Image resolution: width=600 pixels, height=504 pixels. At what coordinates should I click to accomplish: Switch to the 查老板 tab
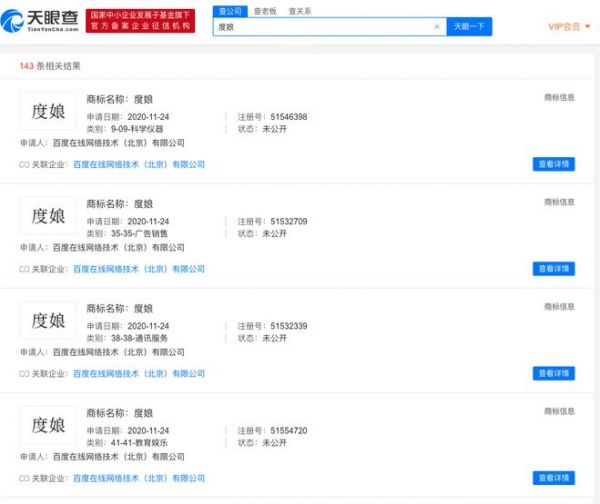point(264,9)
